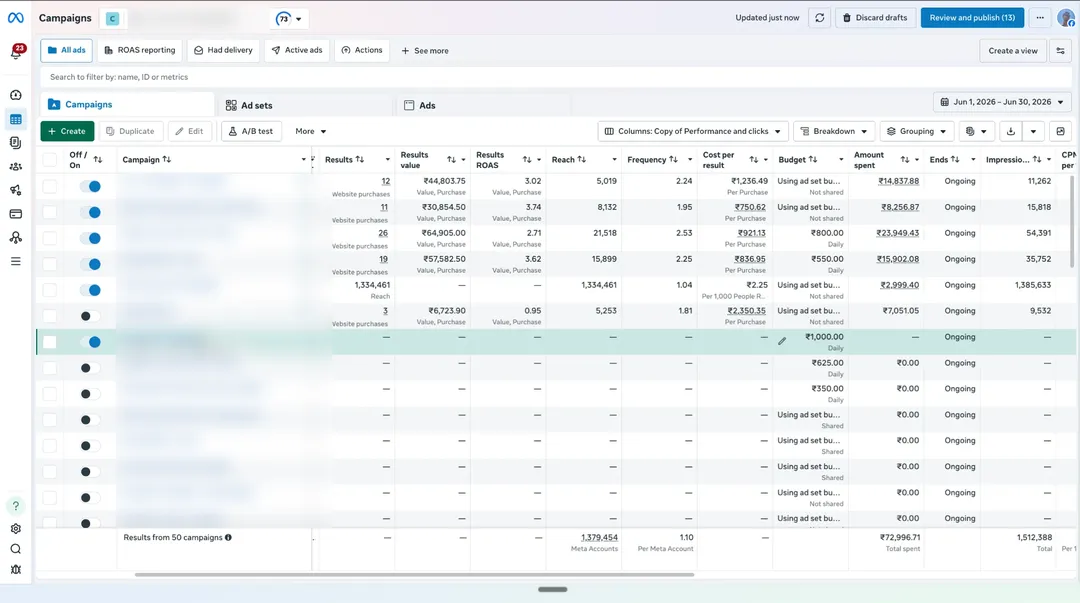This screenshot has height=603, width=1080.
Task: Toggle off the campaign with 19 results
Action: point(90,265)
